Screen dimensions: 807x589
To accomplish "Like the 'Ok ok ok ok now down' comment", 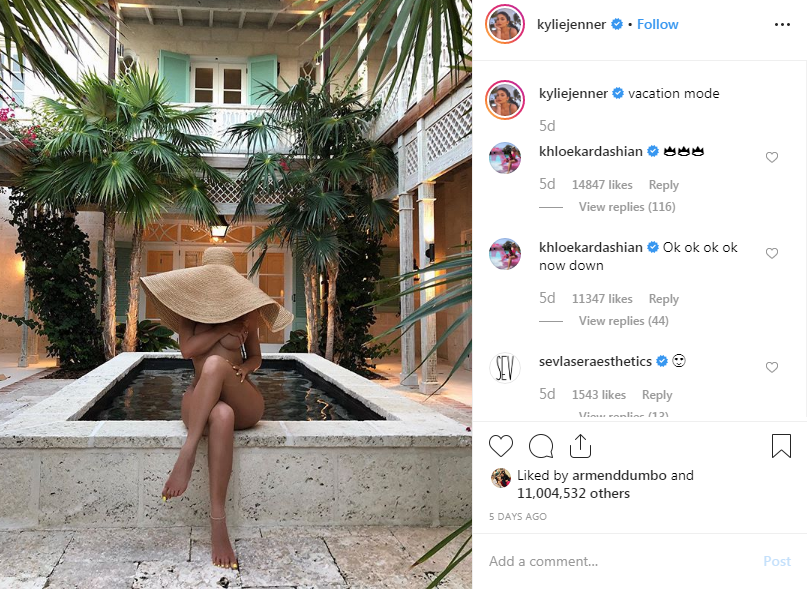I will [771, 253].
